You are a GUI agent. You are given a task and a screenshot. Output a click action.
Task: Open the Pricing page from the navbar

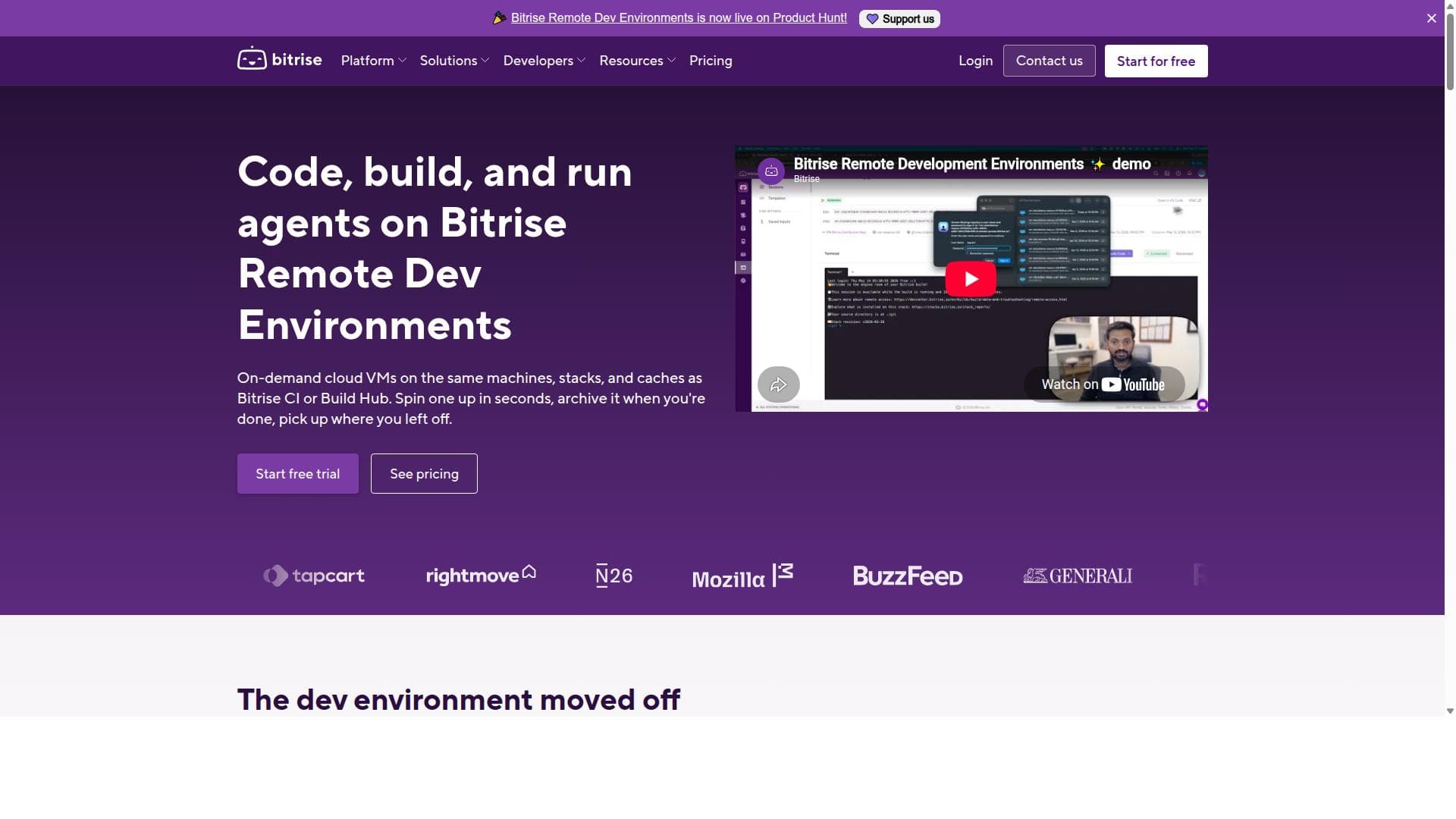tap(711, 61)
